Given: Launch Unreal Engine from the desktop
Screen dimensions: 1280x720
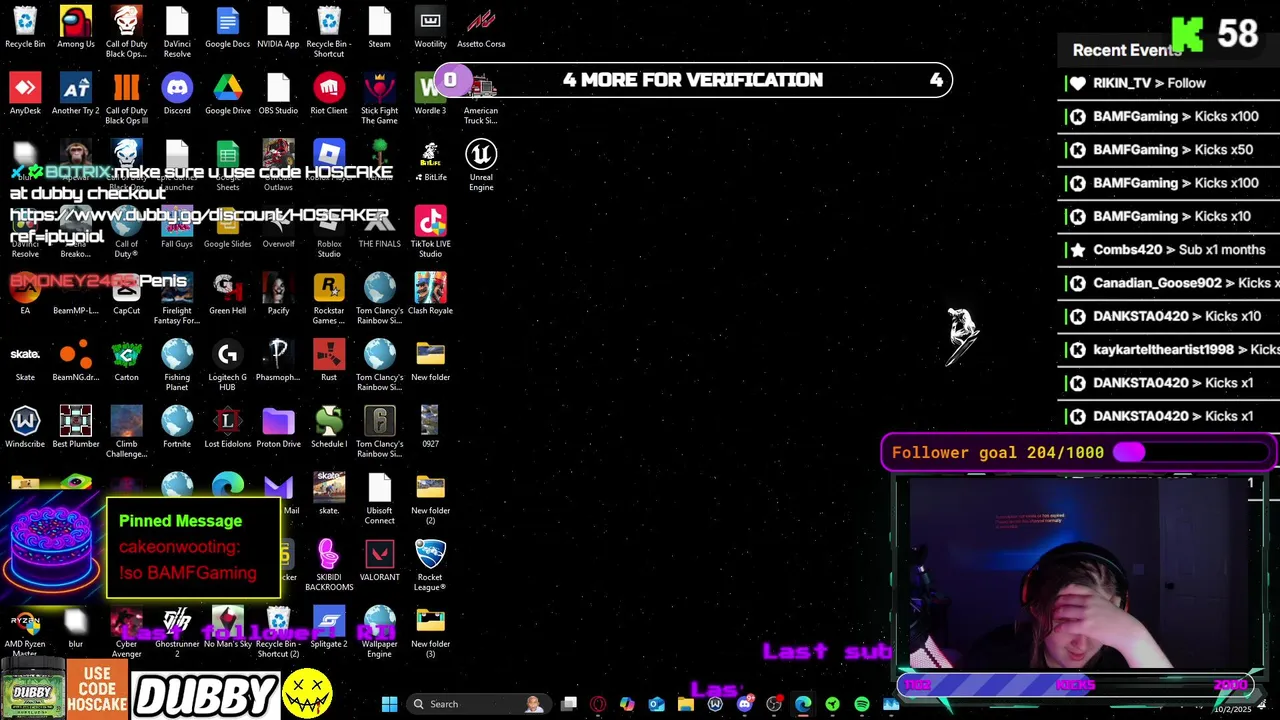Looking at the screenshot, I should (x=481, y=165).
